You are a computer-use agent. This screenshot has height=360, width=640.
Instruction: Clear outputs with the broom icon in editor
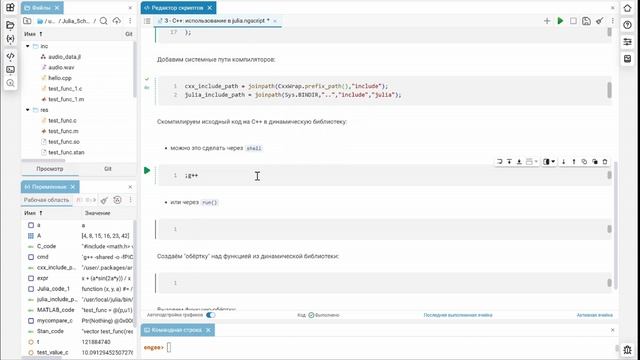(599, 21)
